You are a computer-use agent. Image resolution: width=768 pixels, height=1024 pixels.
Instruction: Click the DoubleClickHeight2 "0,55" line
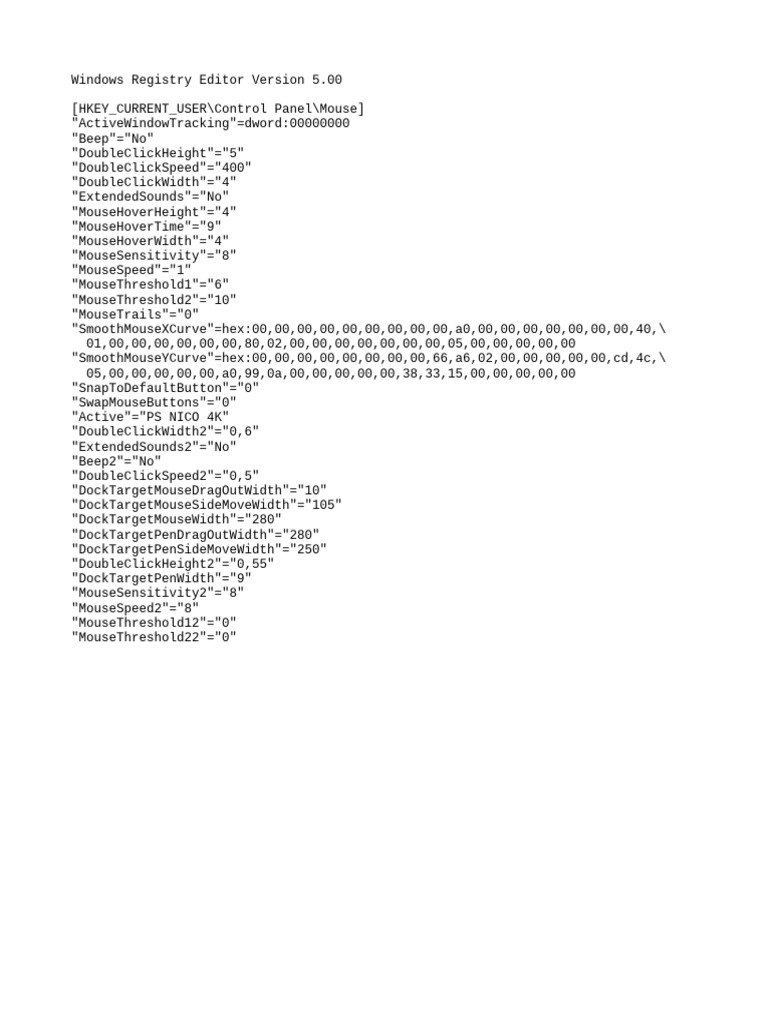(172, 564)
